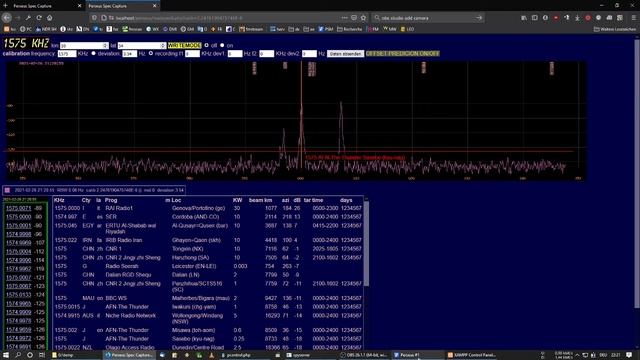The image size is (640, 360).
Task: Select the 'recording' radio button
Action: click(x=151, y=53)
